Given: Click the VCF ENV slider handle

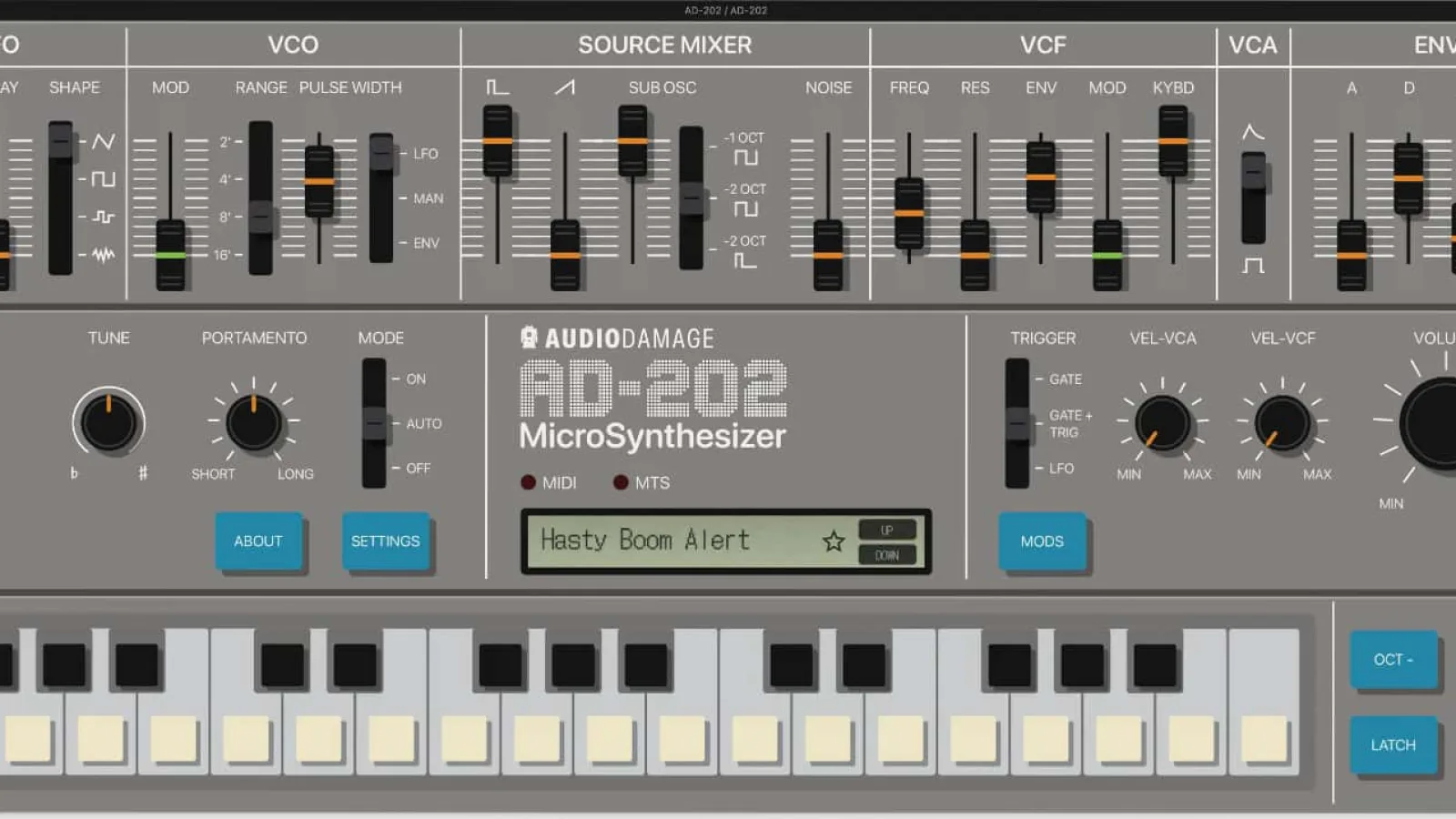Looking at the screenshot, I should 1041,177.
